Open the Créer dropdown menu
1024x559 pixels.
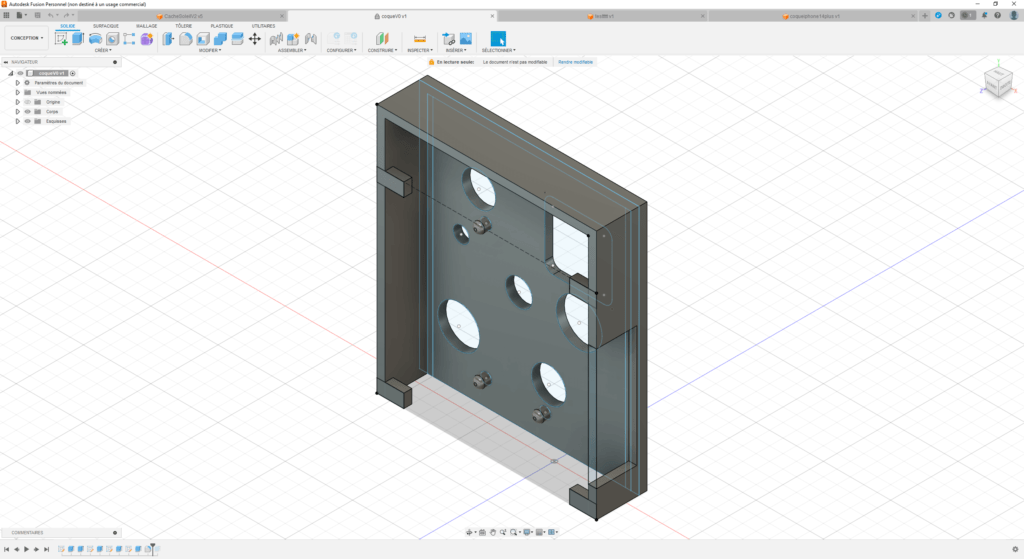click(103, 50)
